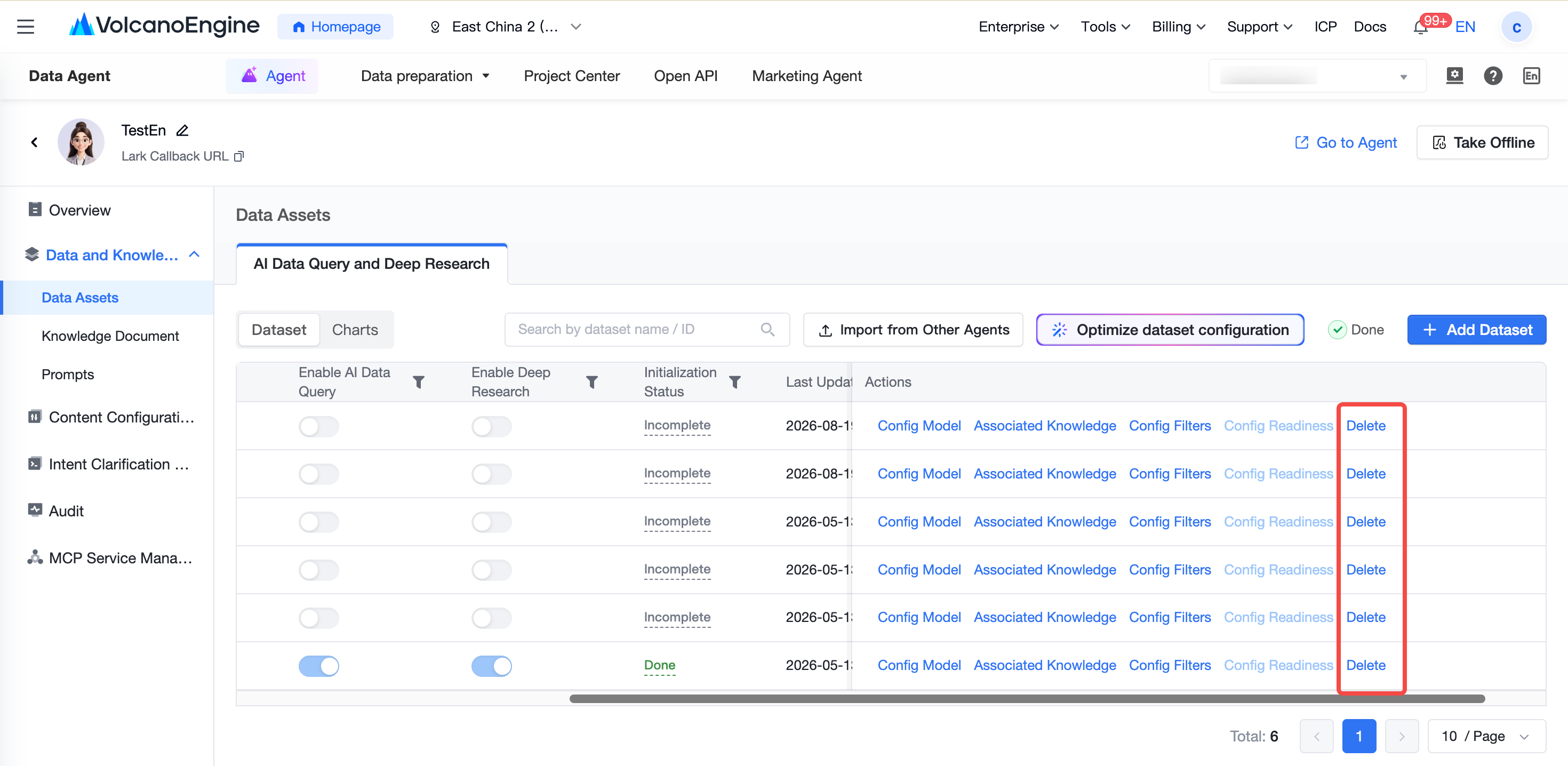Open the Project Center menu
1568x766 pixels.
tap(572, 76)
